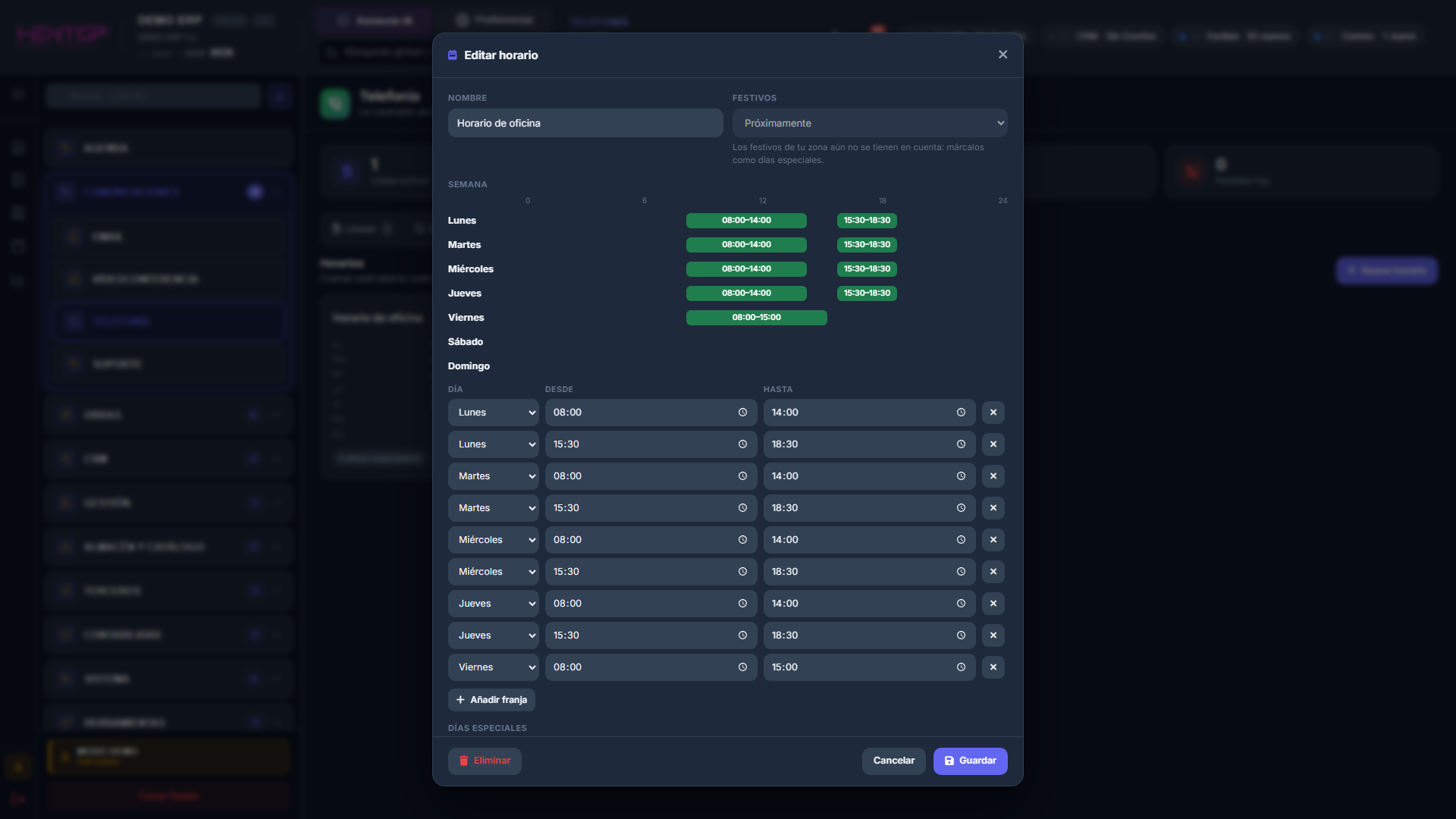Open the Viernes day selector
1456x819 pixels.
(x=493, y=667)
